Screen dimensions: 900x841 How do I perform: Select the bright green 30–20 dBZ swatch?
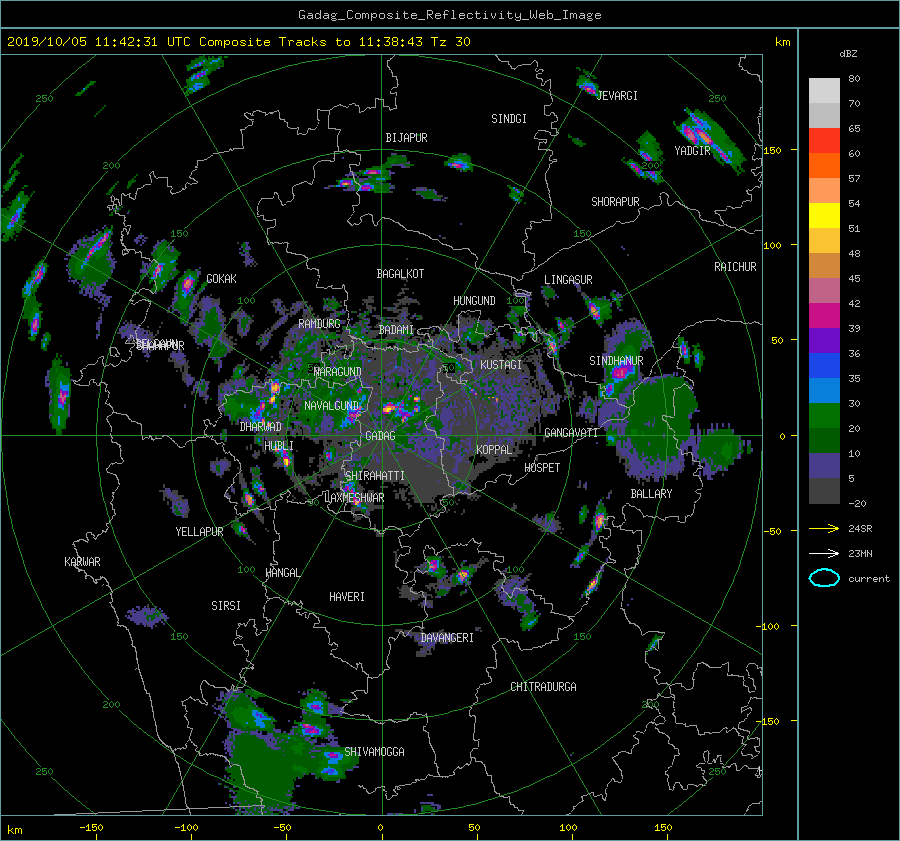point(824,416)
